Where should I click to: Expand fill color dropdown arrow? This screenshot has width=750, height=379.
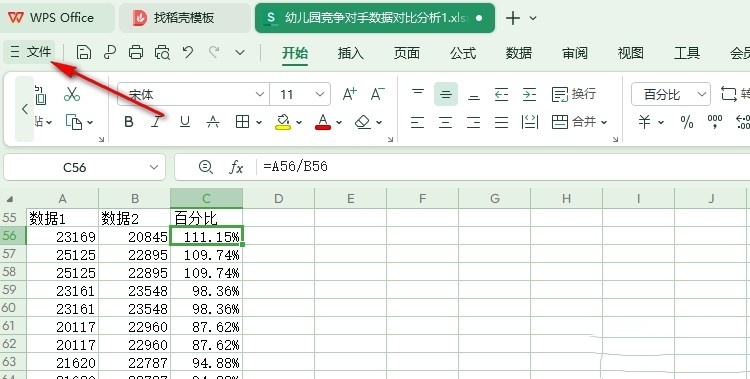[x=299, y=123]
